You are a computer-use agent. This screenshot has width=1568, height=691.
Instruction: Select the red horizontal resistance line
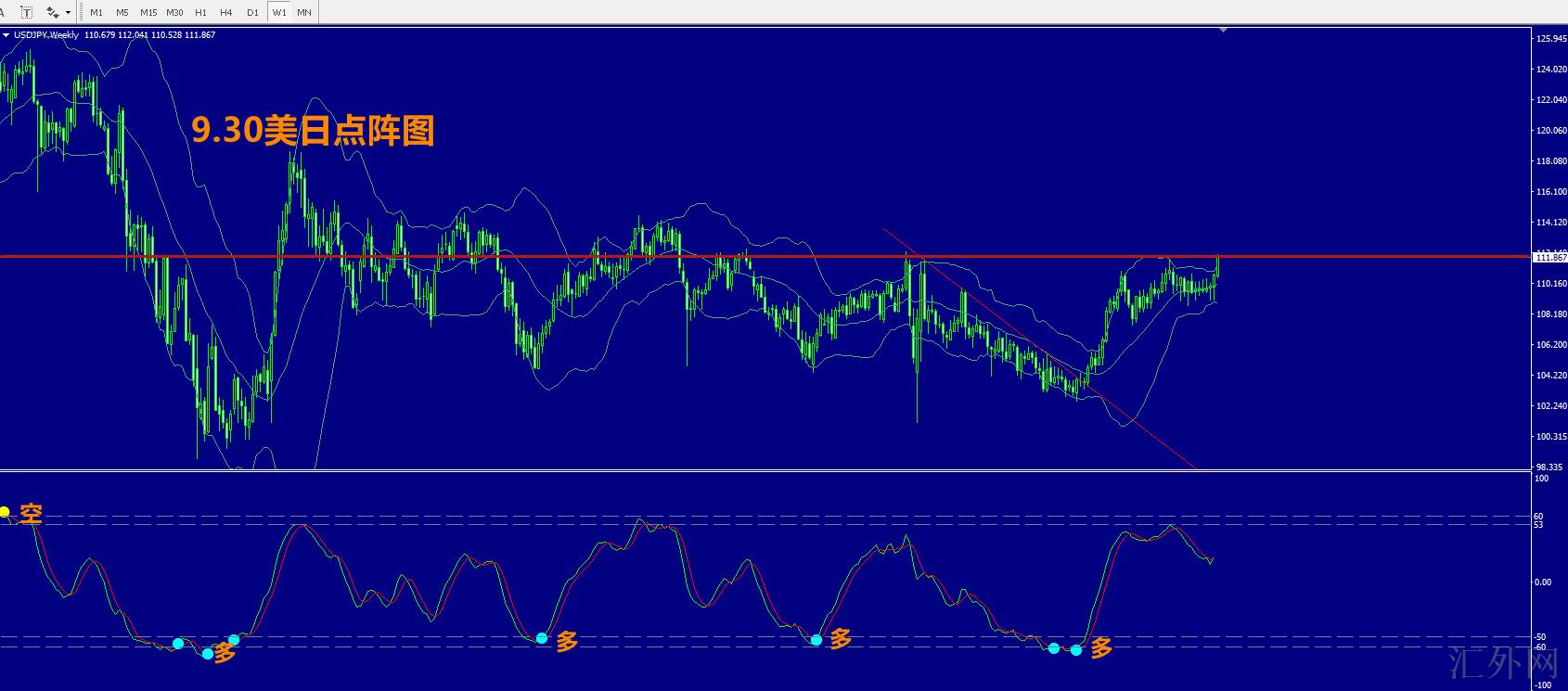(557, 256)
